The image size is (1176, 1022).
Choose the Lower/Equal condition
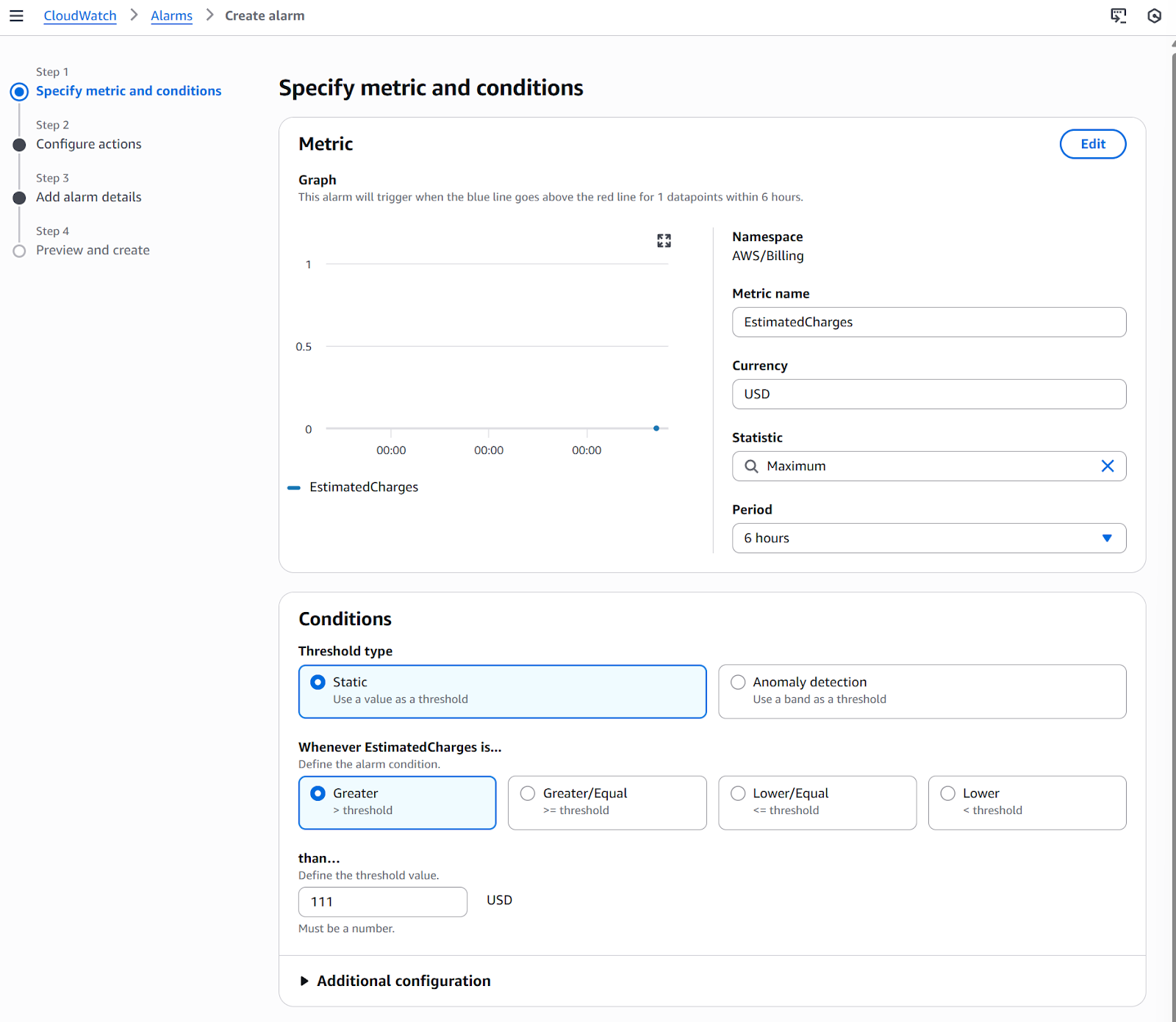739,794
